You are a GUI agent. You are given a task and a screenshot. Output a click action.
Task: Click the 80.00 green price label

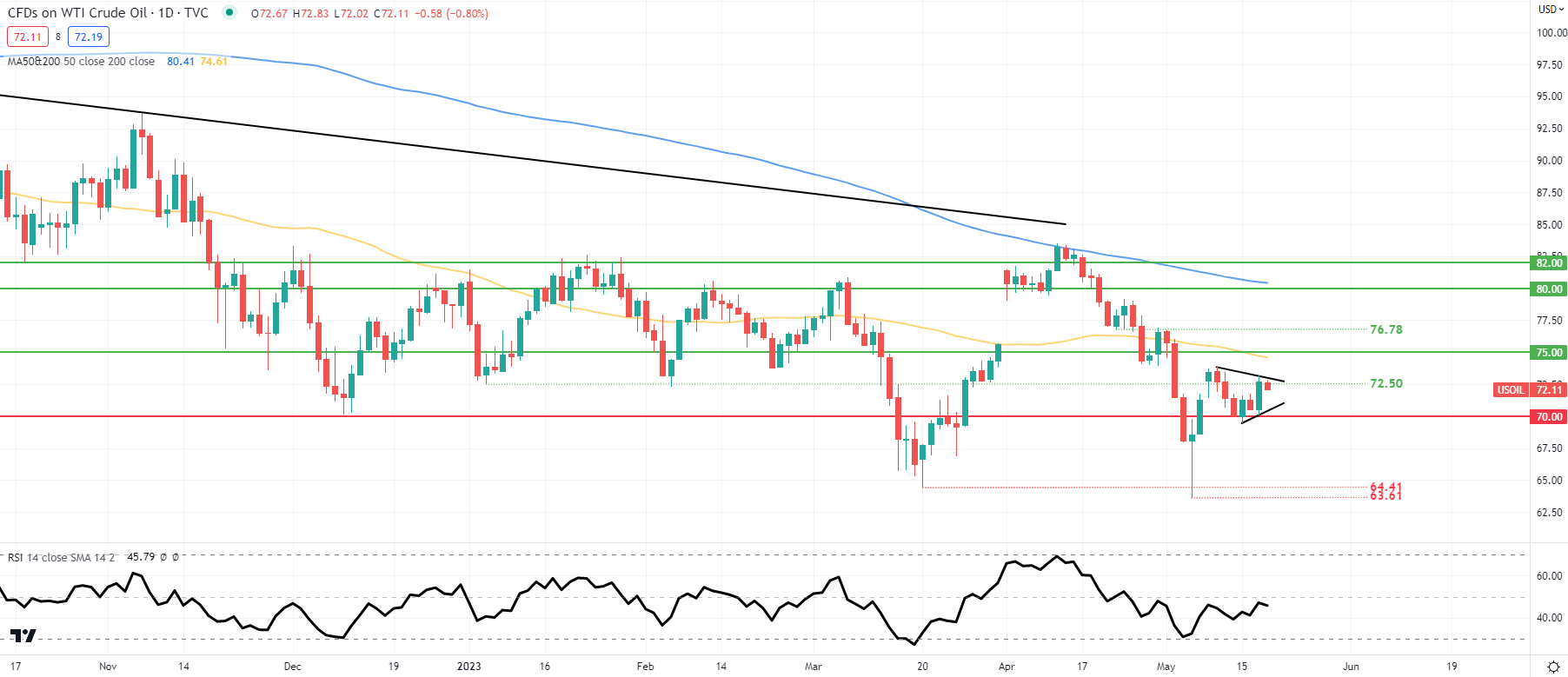pyautogui.click(x=1549, y=289)
